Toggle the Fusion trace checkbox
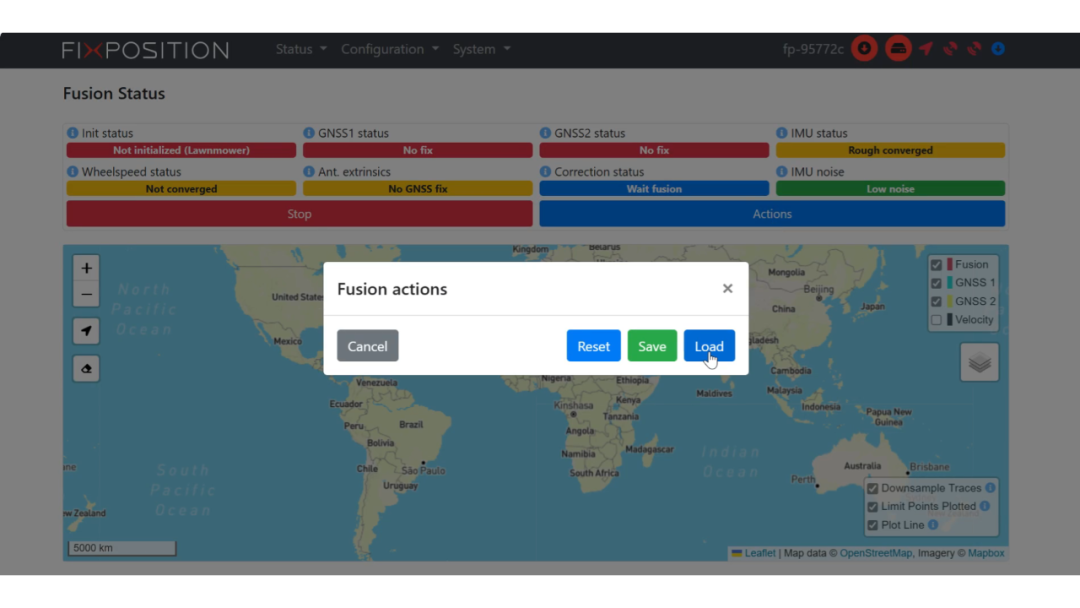The image size is (1080, 608). pos(936,265)
